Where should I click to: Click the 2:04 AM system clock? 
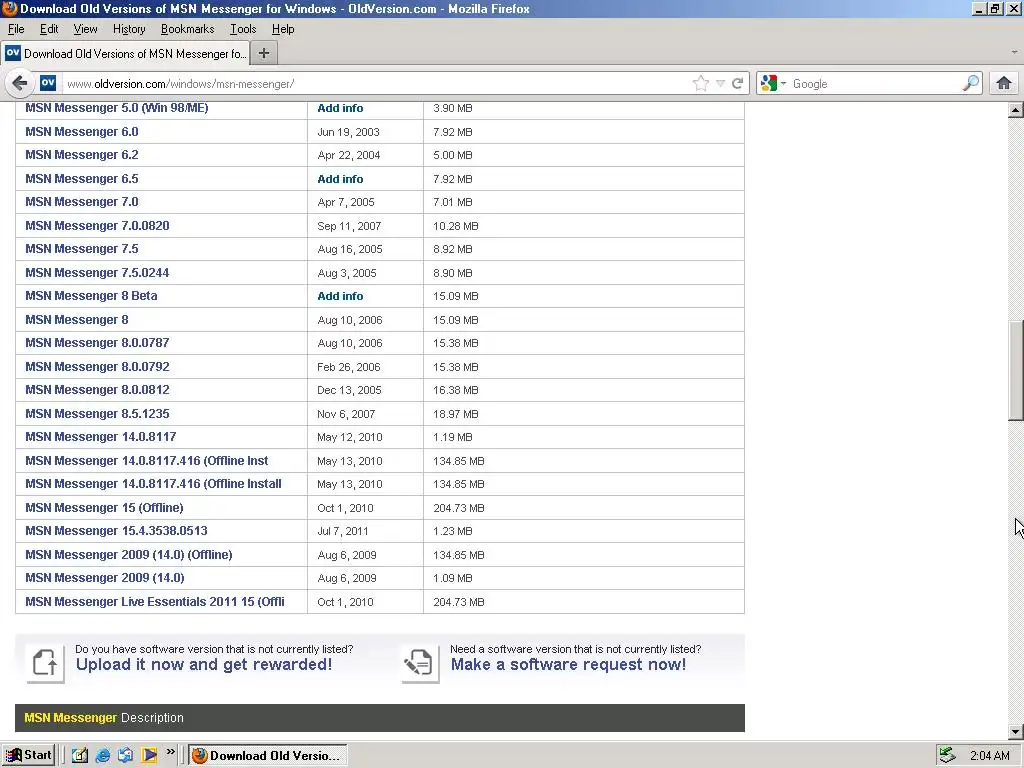click(989, 756)
